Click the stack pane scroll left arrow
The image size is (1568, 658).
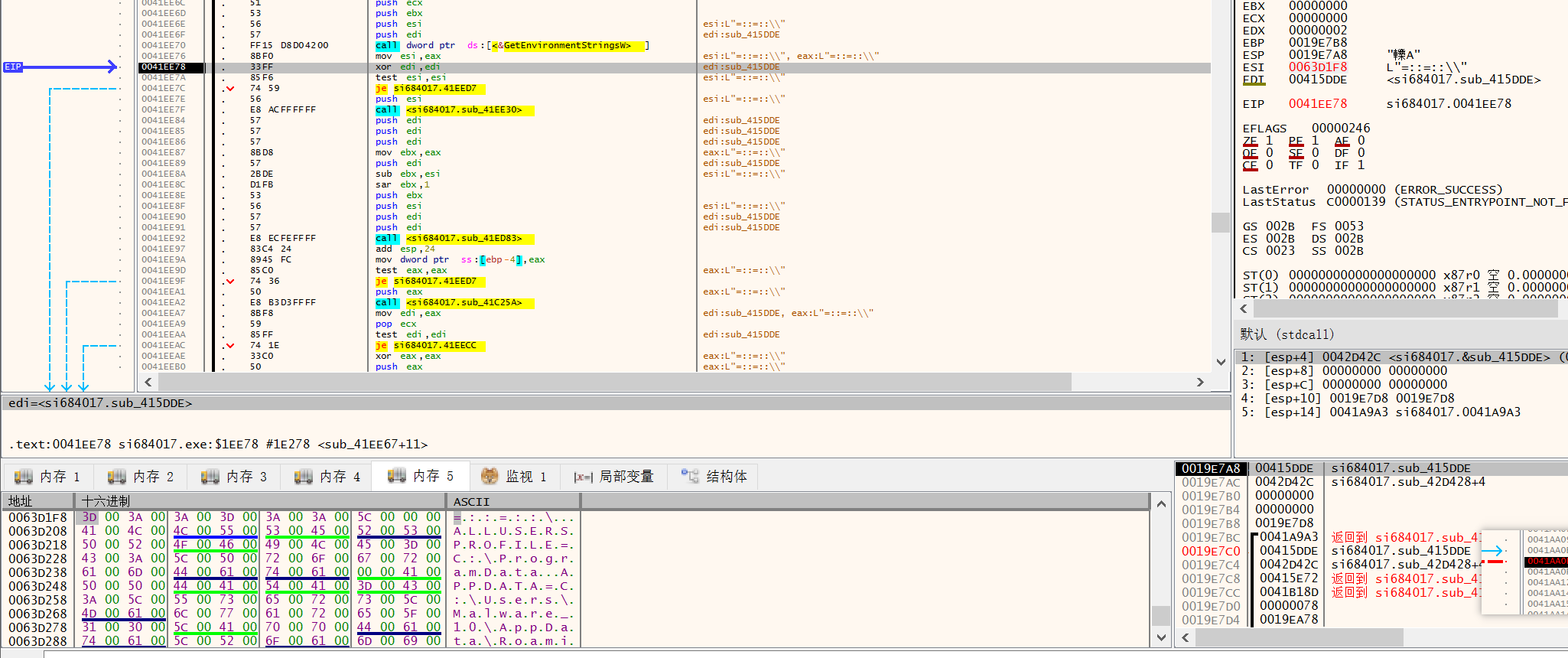coord(1186,637)
